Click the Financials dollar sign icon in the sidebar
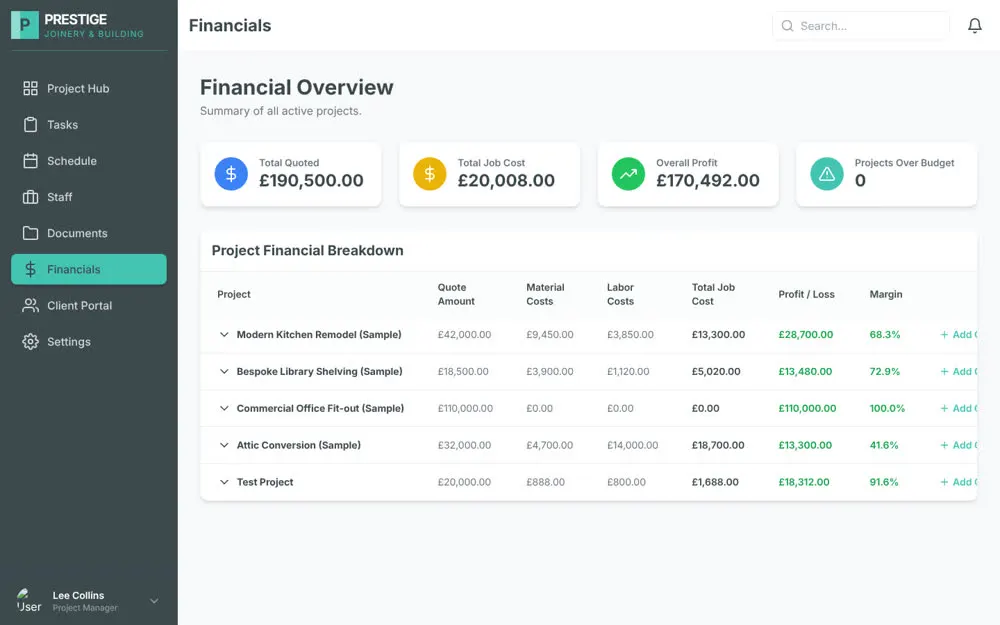Screen dimensions: 1000x625 [30, 269]
